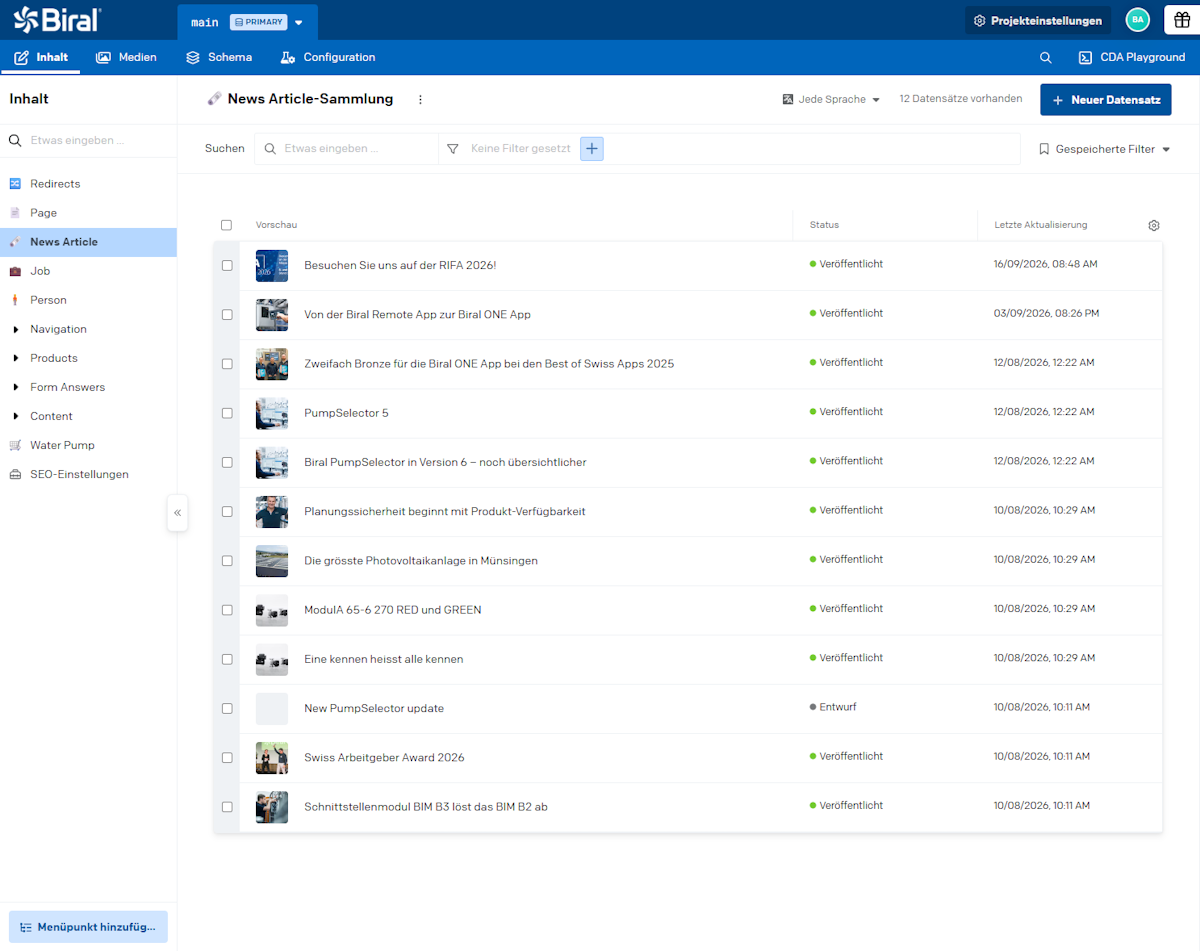1200x951 pixels.
Task: Click the Vorschau column header
Action: (276, 225)
